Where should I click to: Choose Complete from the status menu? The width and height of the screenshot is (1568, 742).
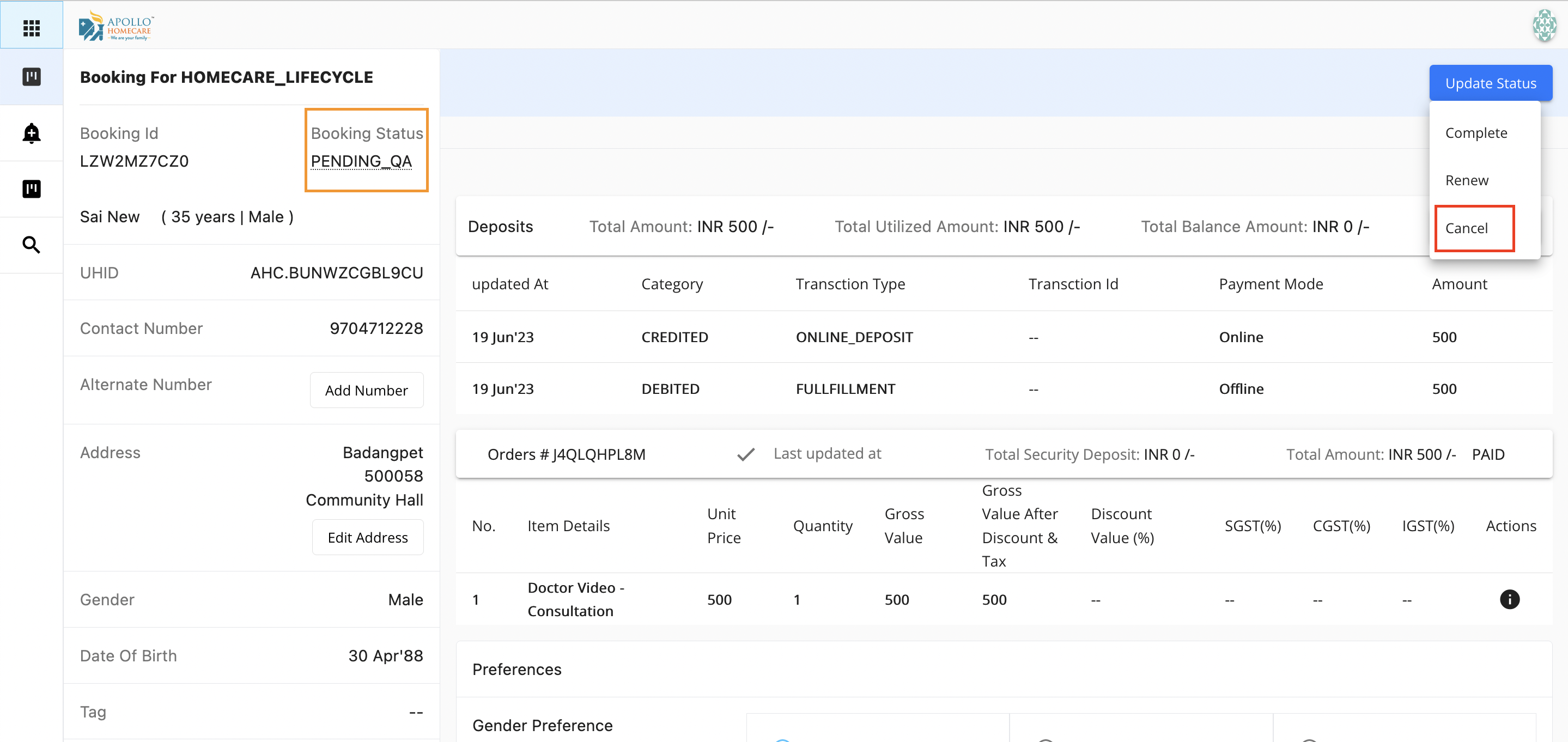pyautogui.click(x=1475, y=133)
